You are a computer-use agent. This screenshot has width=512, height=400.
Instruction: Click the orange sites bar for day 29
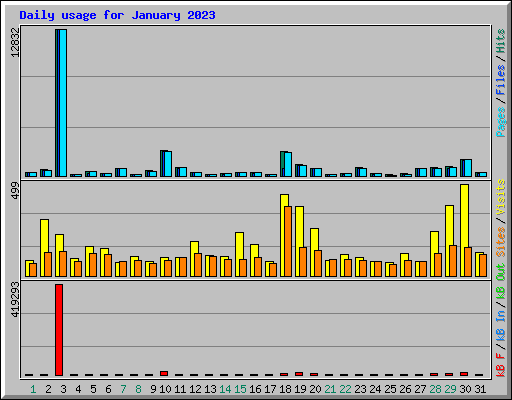(x=453, y=261)
